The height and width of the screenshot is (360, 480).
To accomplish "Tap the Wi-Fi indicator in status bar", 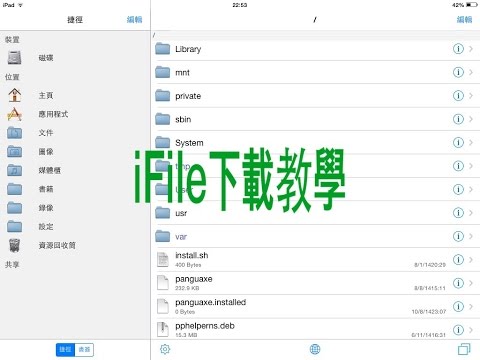I will pyautogui.click(x=20, y=5).
